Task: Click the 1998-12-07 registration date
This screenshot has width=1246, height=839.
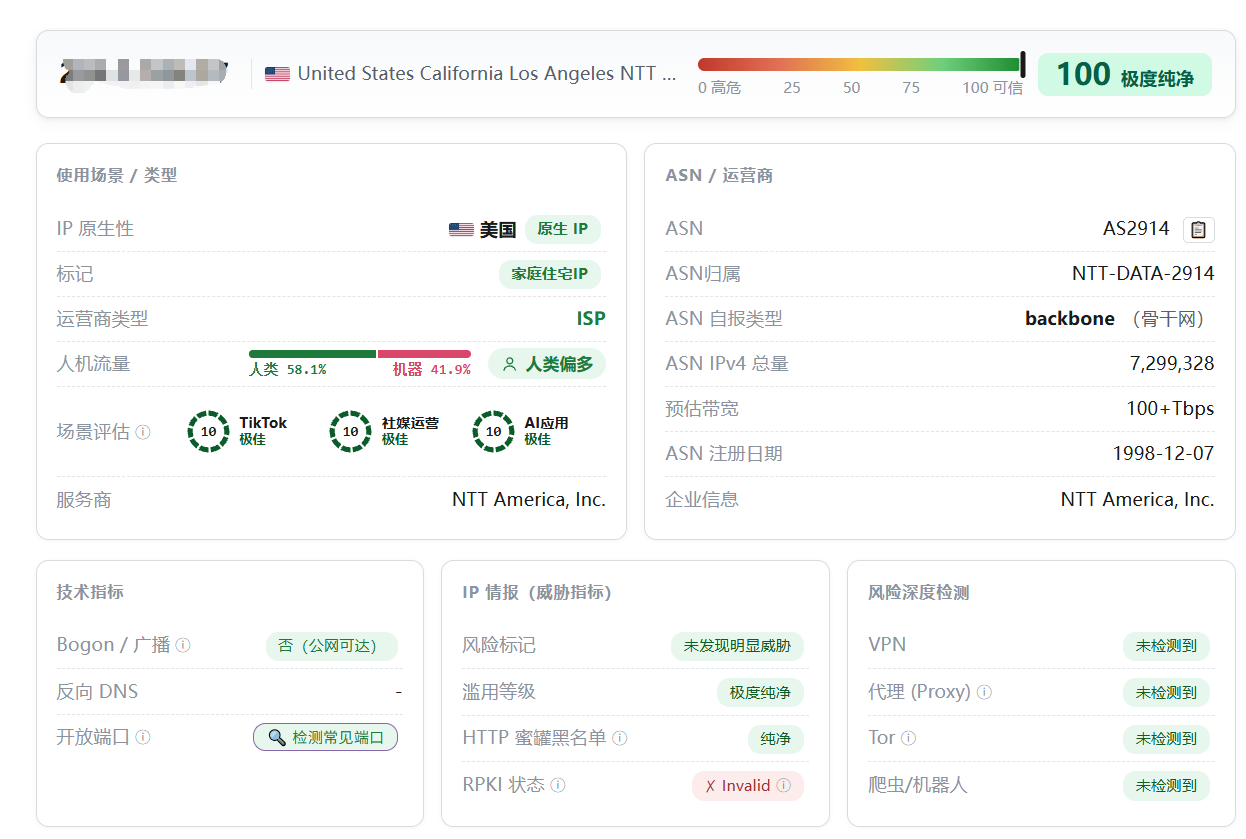Action: click(1164, 454)
